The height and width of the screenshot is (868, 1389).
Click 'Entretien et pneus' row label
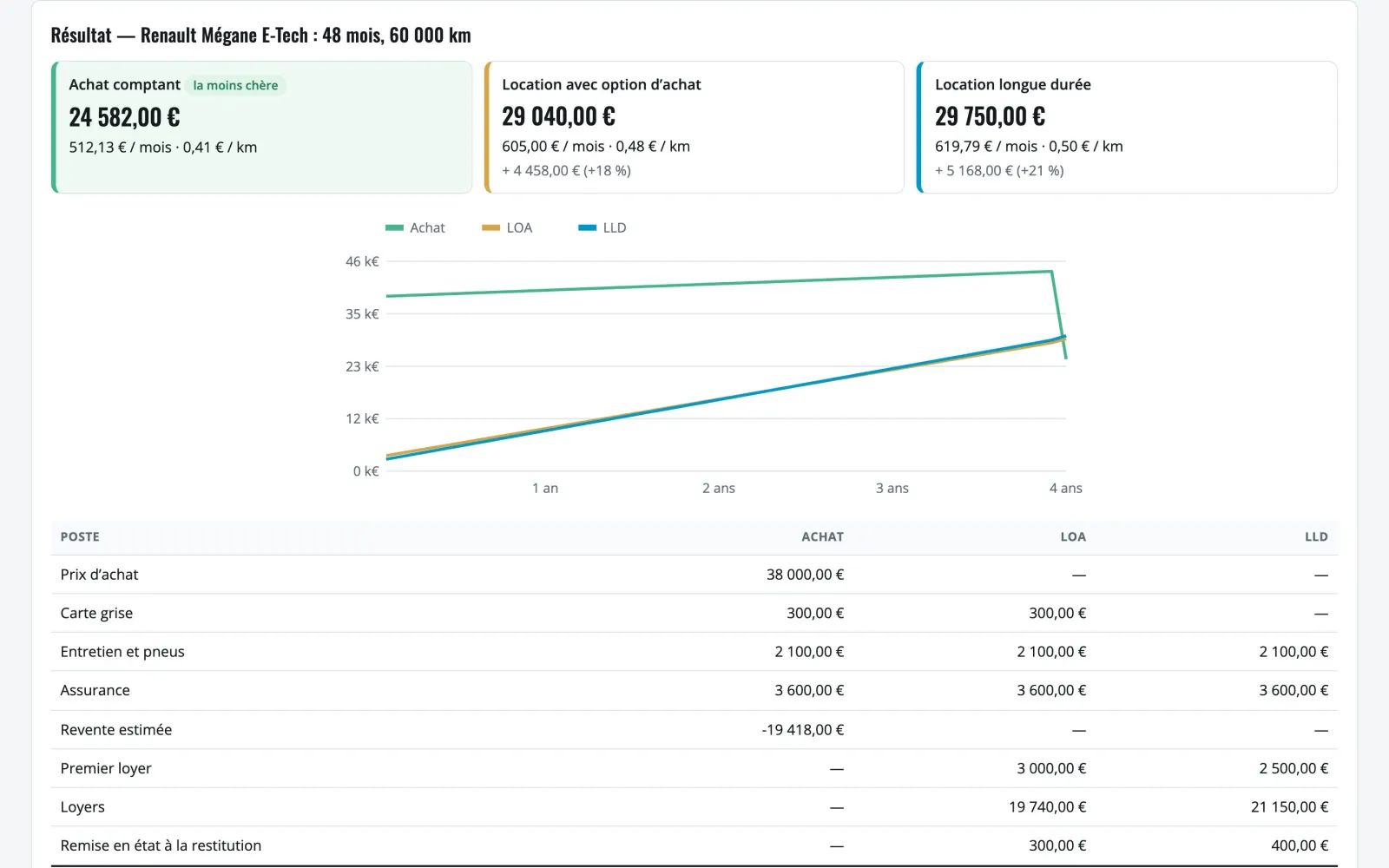[x=122, y=652]
